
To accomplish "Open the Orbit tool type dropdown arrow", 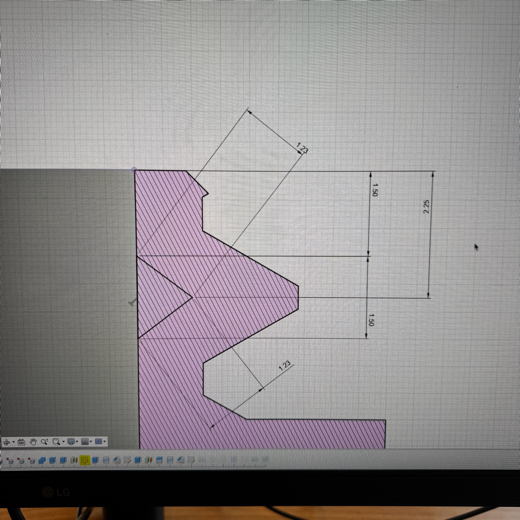I will click(x=13, y=442).
